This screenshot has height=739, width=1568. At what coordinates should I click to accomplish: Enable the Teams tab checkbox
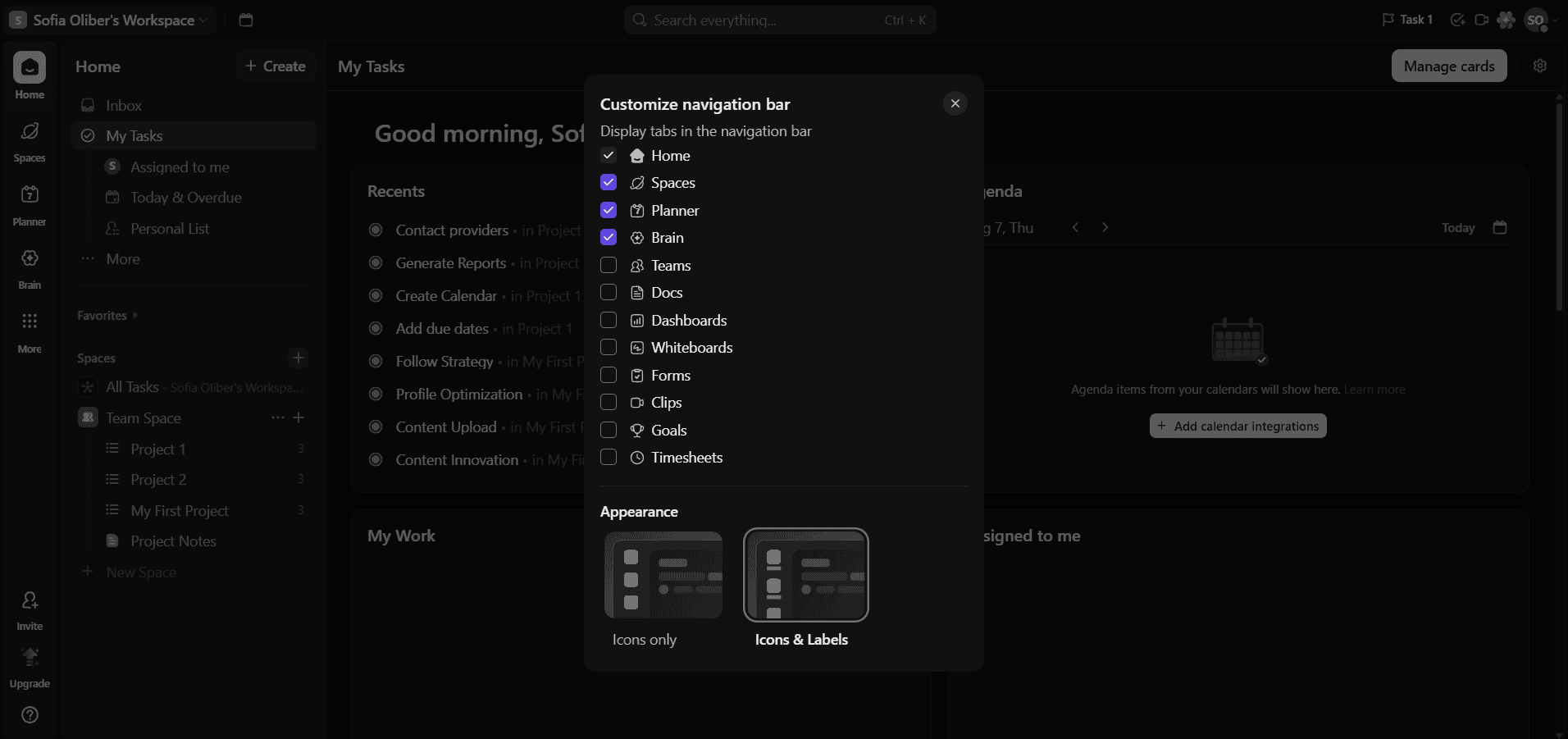[609, 265]
